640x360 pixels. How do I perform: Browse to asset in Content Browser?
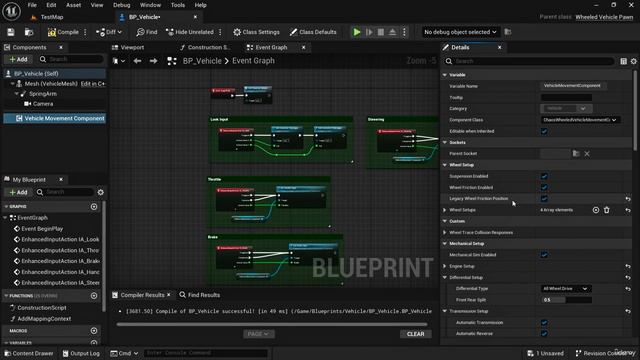pos(29,32)
